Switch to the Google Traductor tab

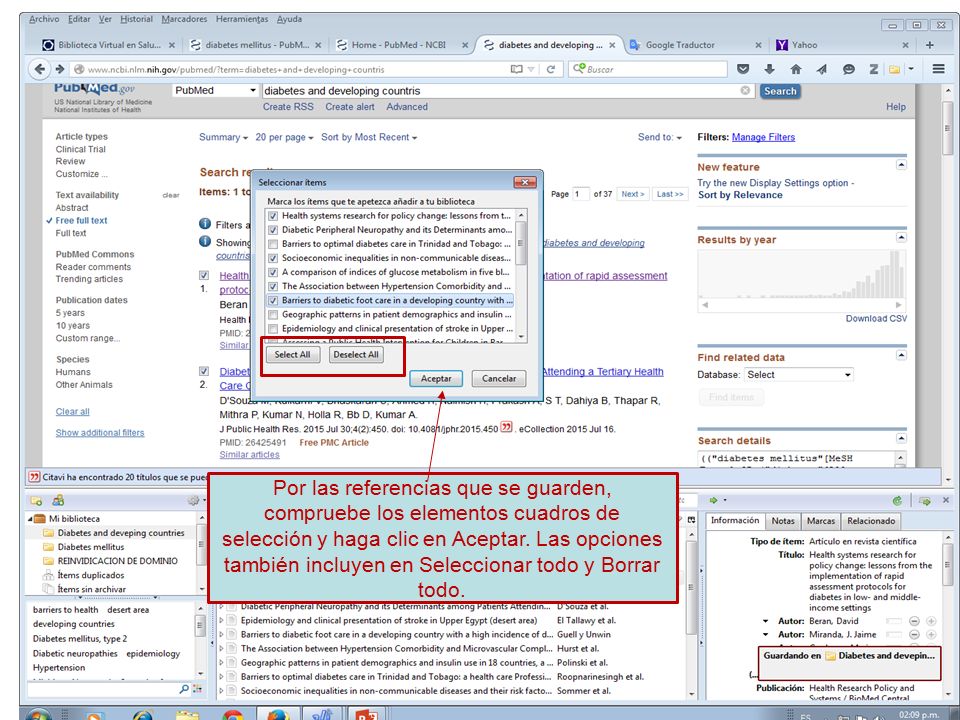coord(695,45)
